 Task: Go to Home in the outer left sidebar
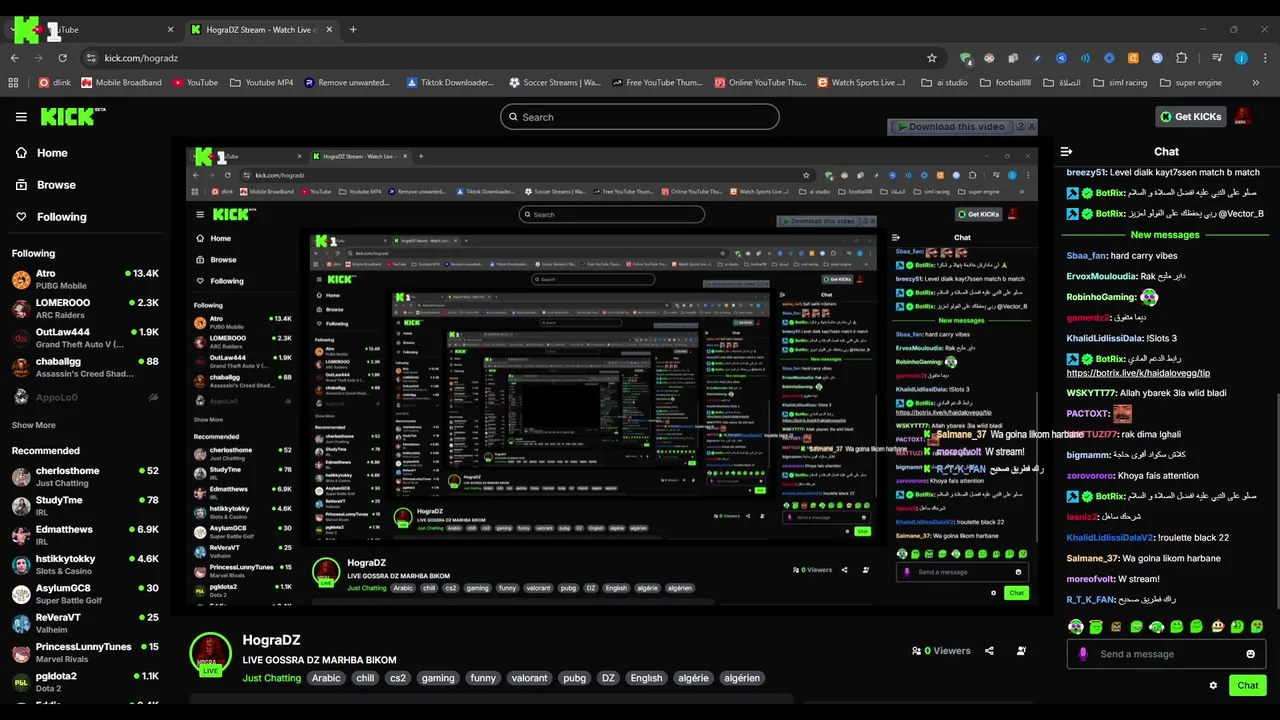pyautogui.click(x=42, y=153)
